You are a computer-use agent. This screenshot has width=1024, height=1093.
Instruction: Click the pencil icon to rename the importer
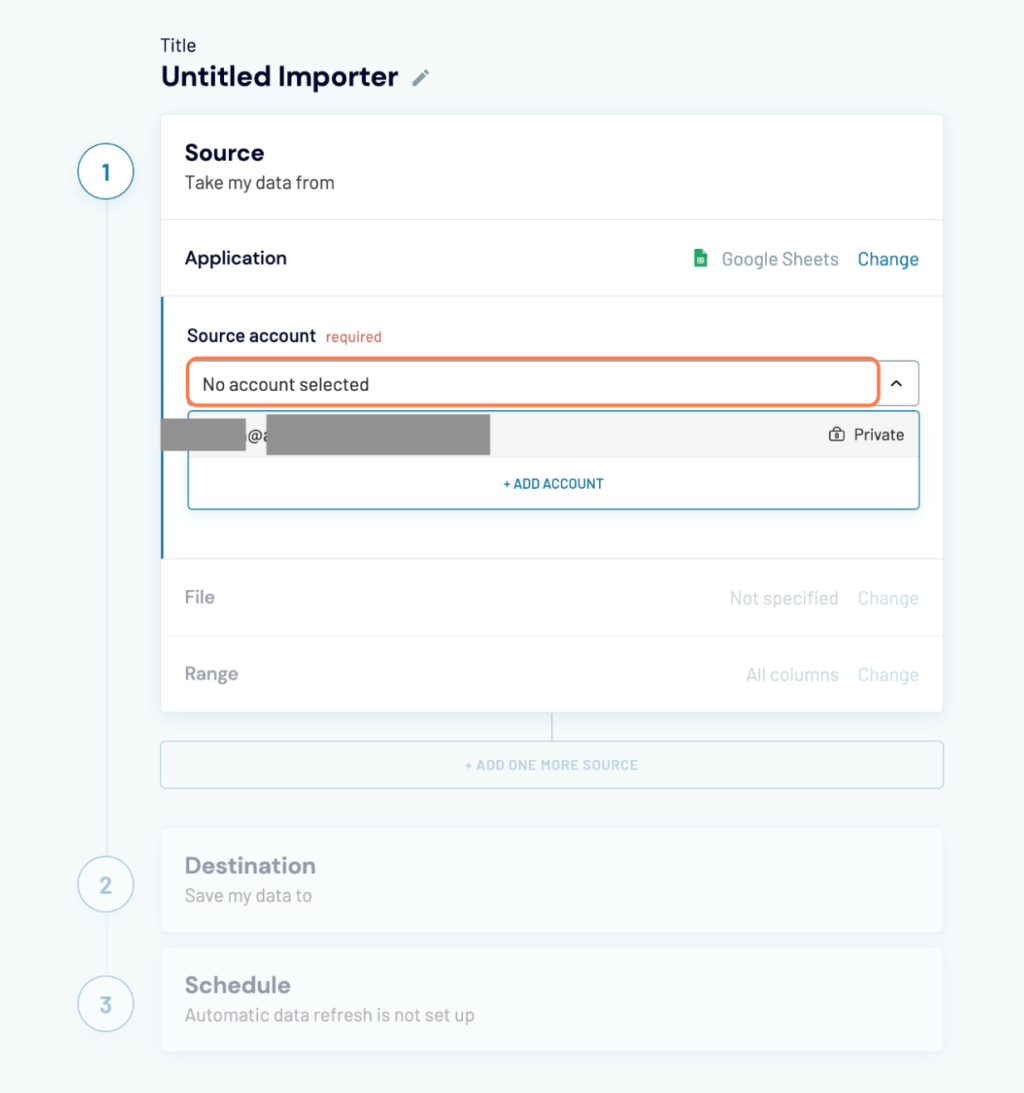(420, 77)
